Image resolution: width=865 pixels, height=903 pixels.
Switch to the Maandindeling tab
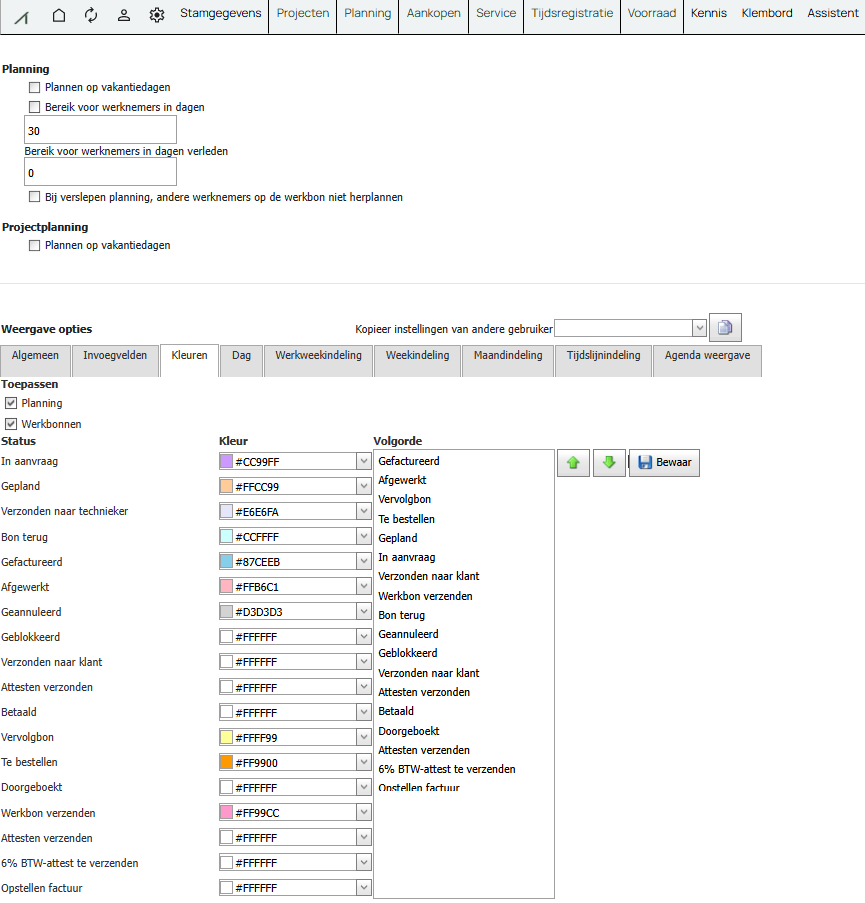(x=508, y=361)
